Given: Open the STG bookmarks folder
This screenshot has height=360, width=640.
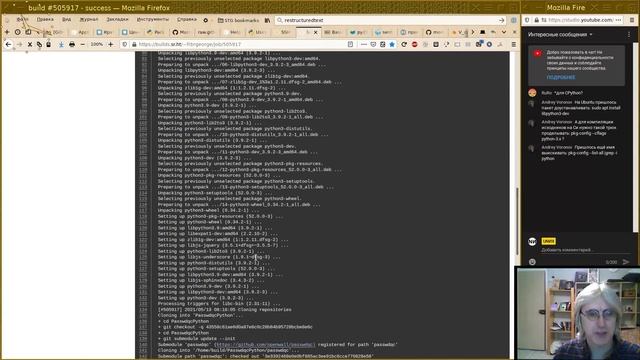Looking at the screenshot, I should 238,20.
